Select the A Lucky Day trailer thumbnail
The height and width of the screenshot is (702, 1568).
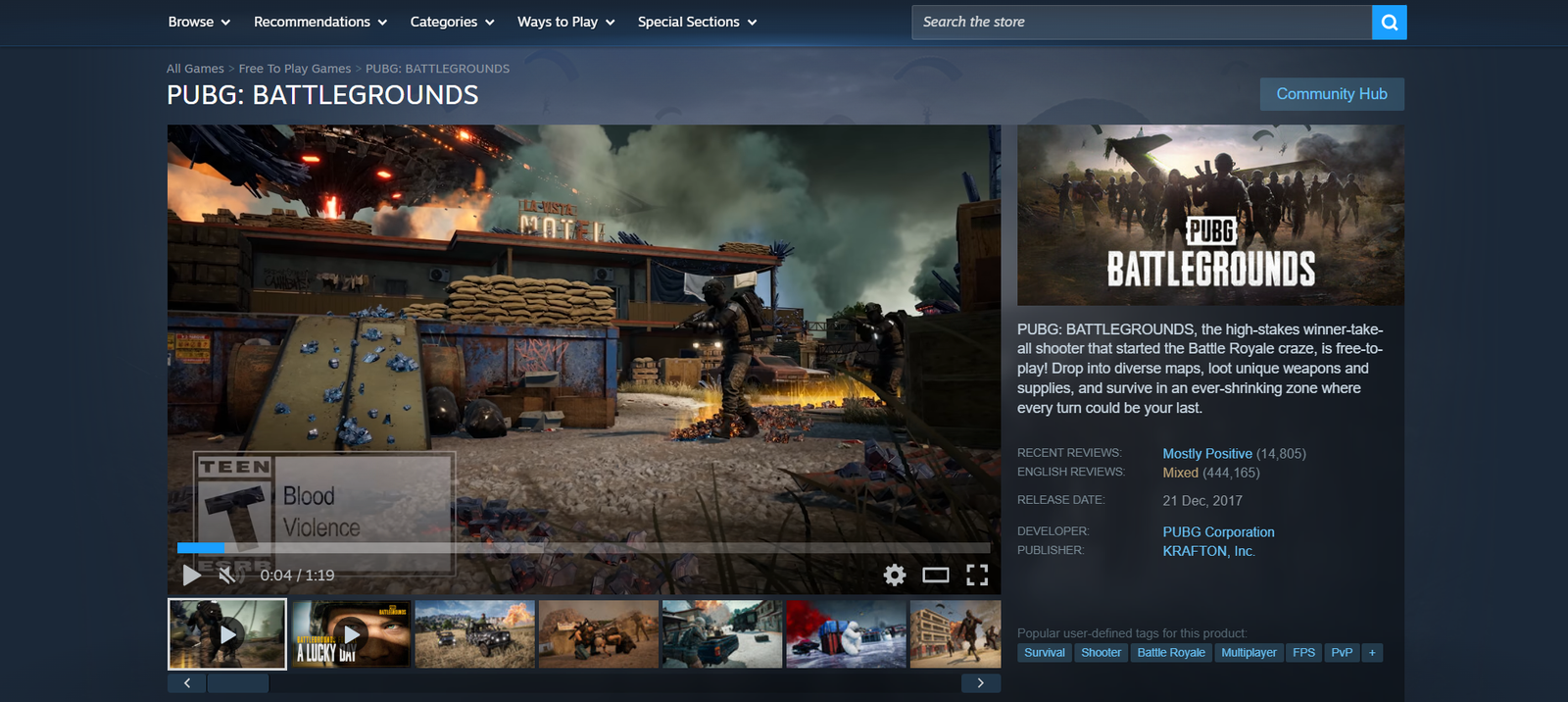point(351,634)
